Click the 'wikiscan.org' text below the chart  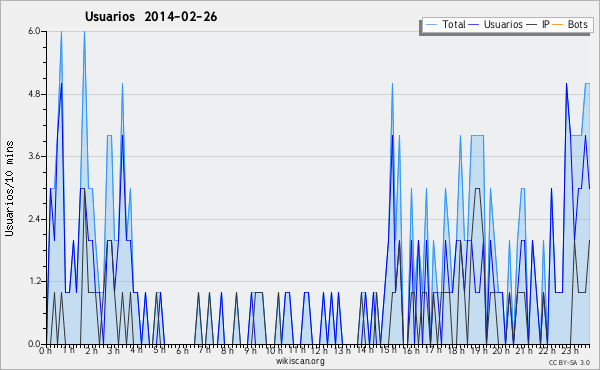tap(300, 361)
